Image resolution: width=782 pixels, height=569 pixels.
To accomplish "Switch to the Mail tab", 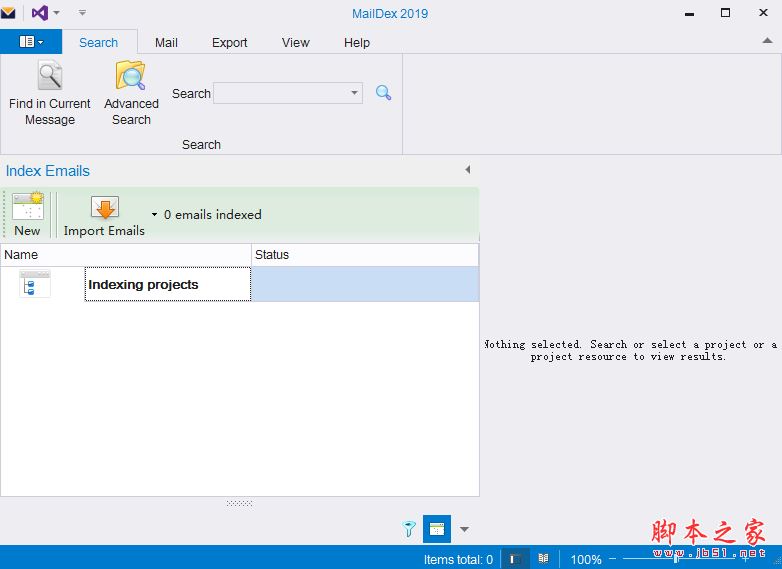I will [x=166, y=43].
